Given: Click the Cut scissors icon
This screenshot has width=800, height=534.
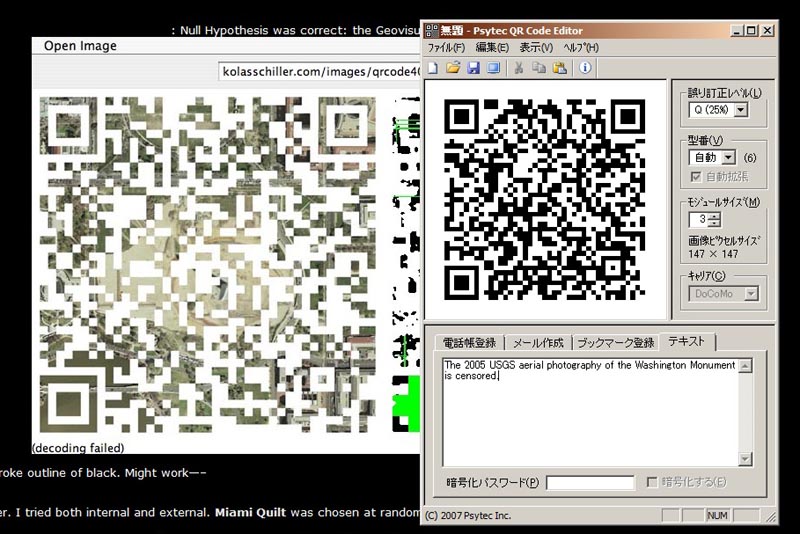Looking at the screenshot, I should coord(519,68).
